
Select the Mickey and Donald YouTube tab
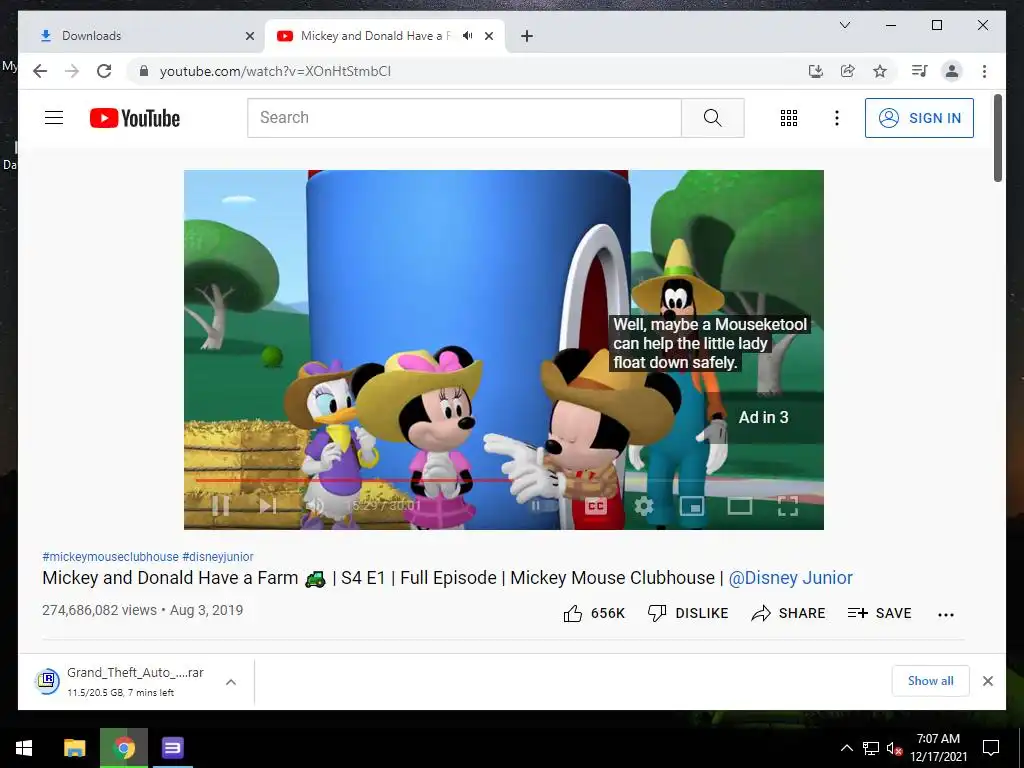click(x=376, y=36)
